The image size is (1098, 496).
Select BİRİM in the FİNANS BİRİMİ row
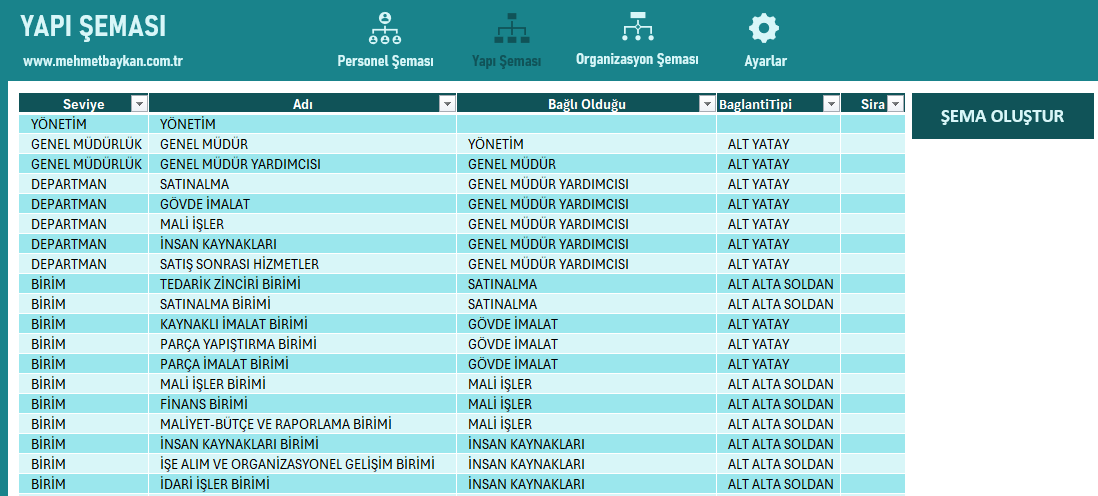point(83,404)
